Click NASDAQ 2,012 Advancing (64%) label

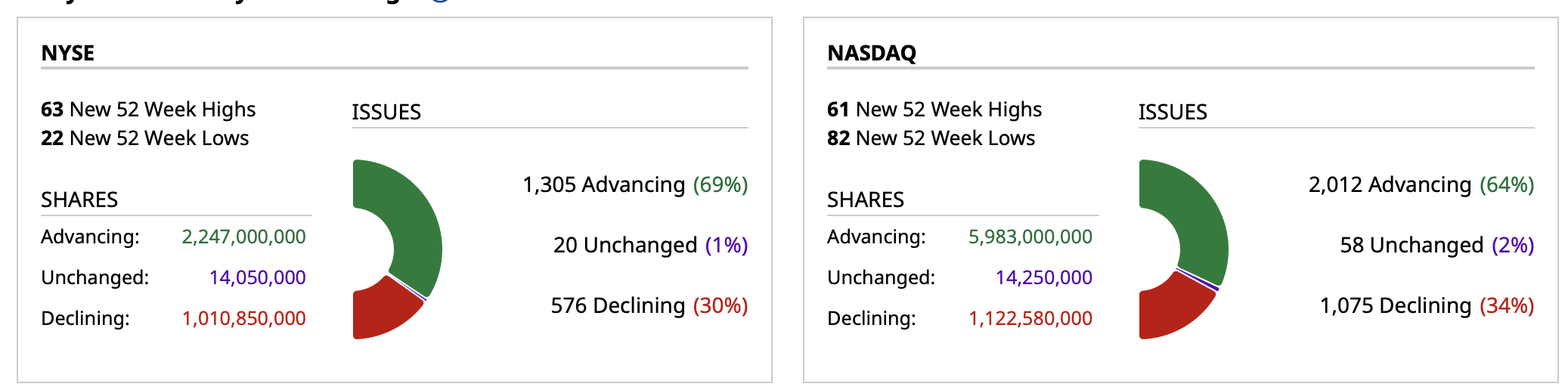pos(1421,184)
